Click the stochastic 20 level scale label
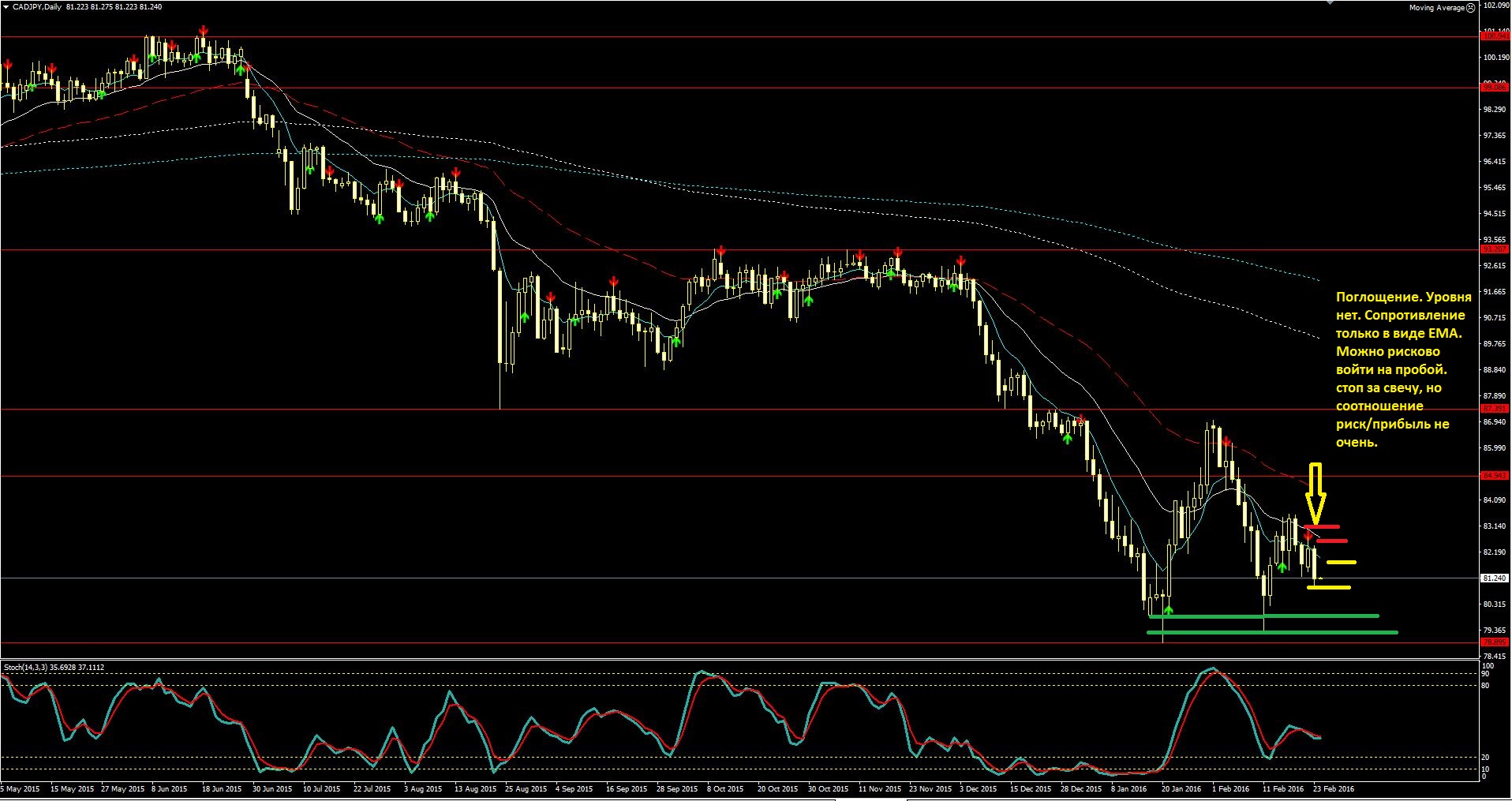The width and height of the screenshot is (1512, 801). click(1486, 758)
